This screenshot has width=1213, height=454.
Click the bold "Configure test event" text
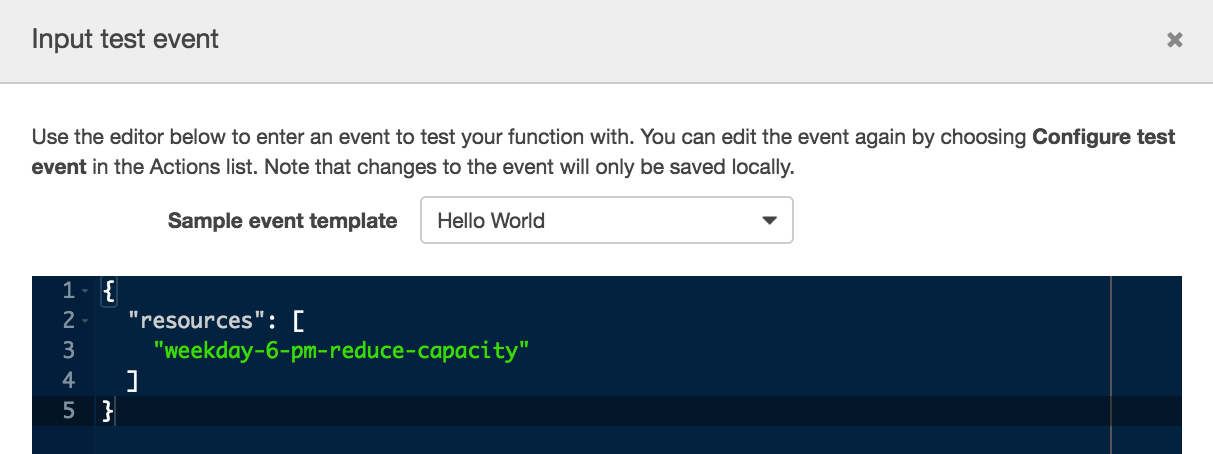pyautogui.click(x=1103, y=137)
